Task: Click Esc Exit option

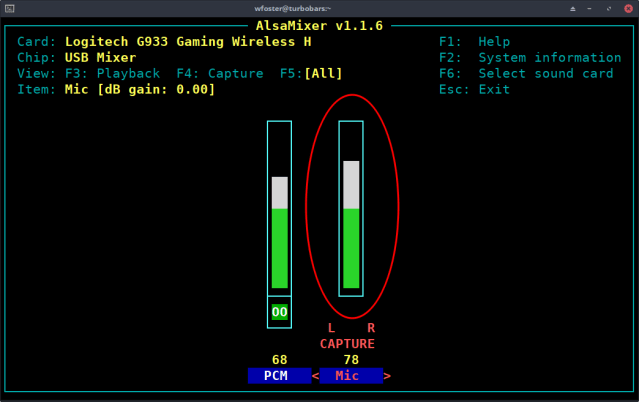Action: click(x=475, y=90)
